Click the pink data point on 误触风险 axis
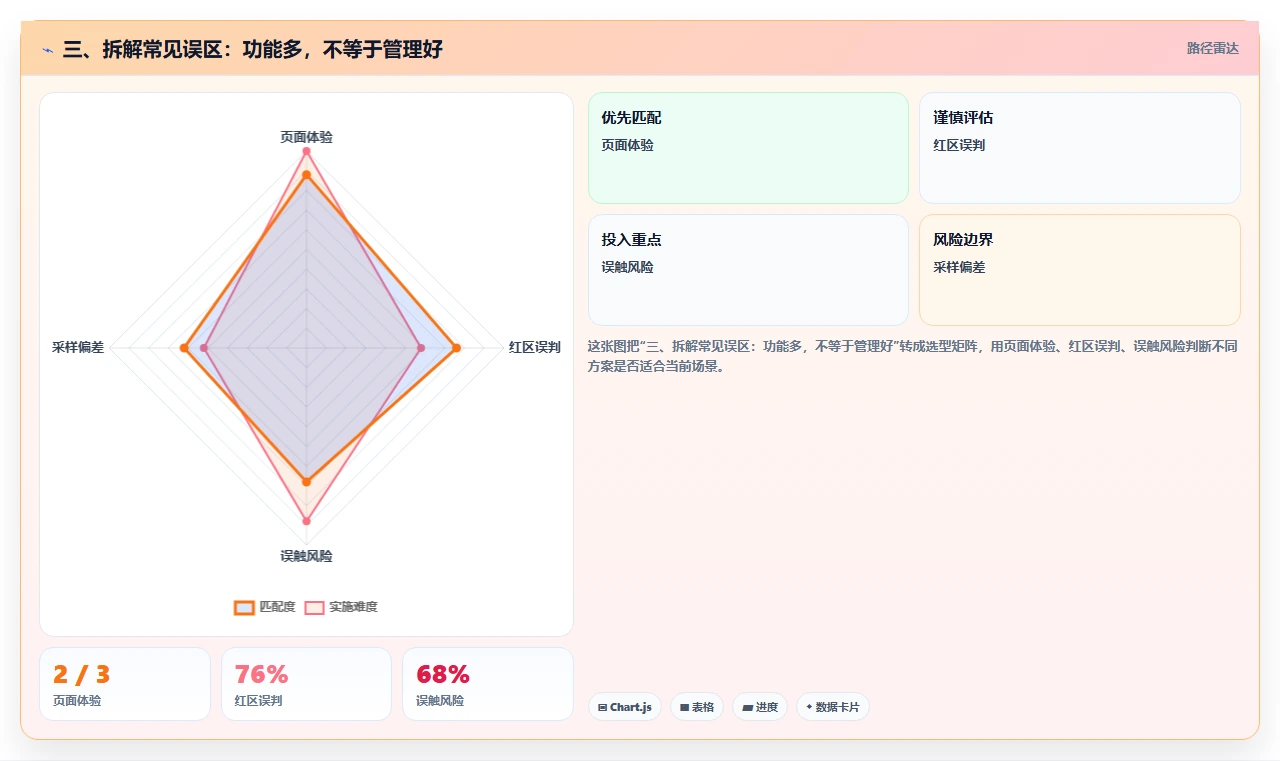The height and width of the screenshot is (761, 1280). click(x=306, y=521)
